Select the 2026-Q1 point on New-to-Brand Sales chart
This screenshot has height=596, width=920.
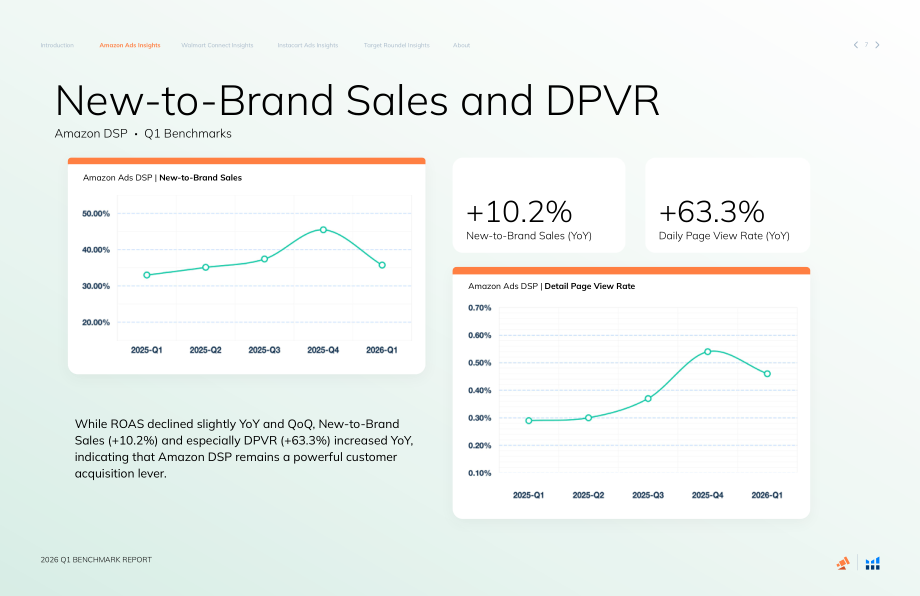pyautogui.click(x=382, y=265)
